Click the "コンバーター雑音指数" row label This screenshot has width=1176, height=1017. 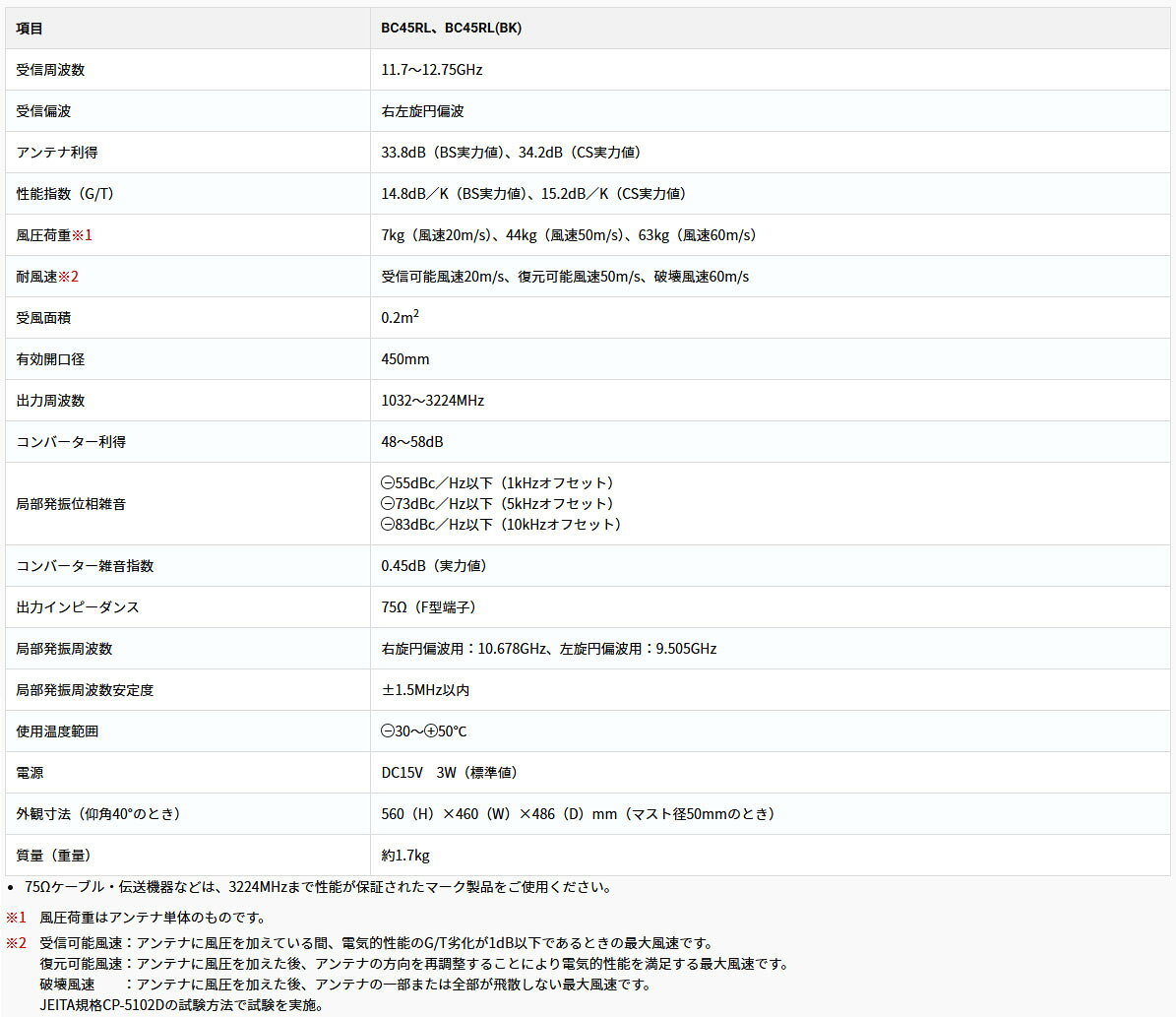tap(85, 566)
